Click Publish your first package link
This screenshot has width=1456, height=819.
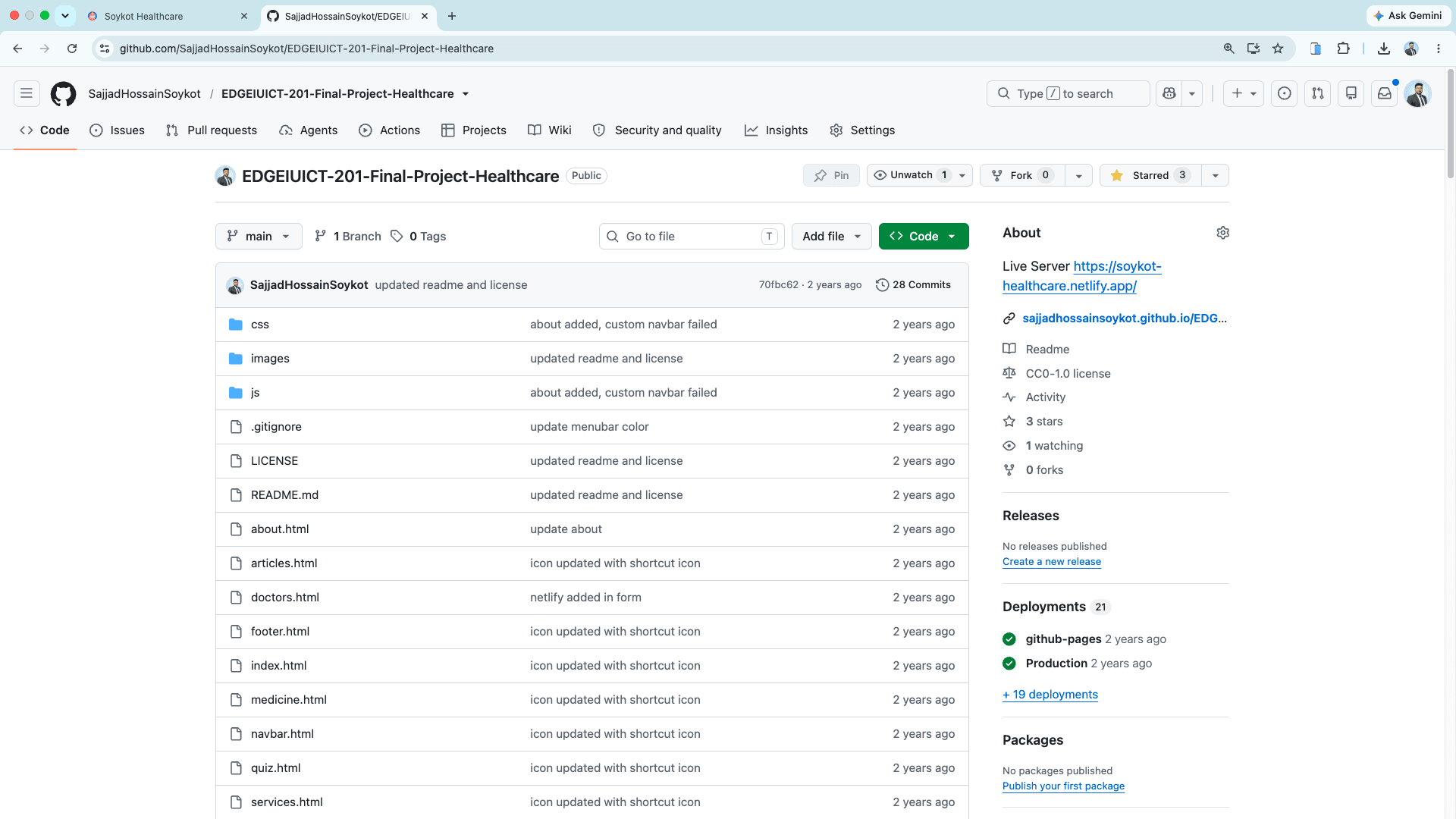pos(1063,786)
